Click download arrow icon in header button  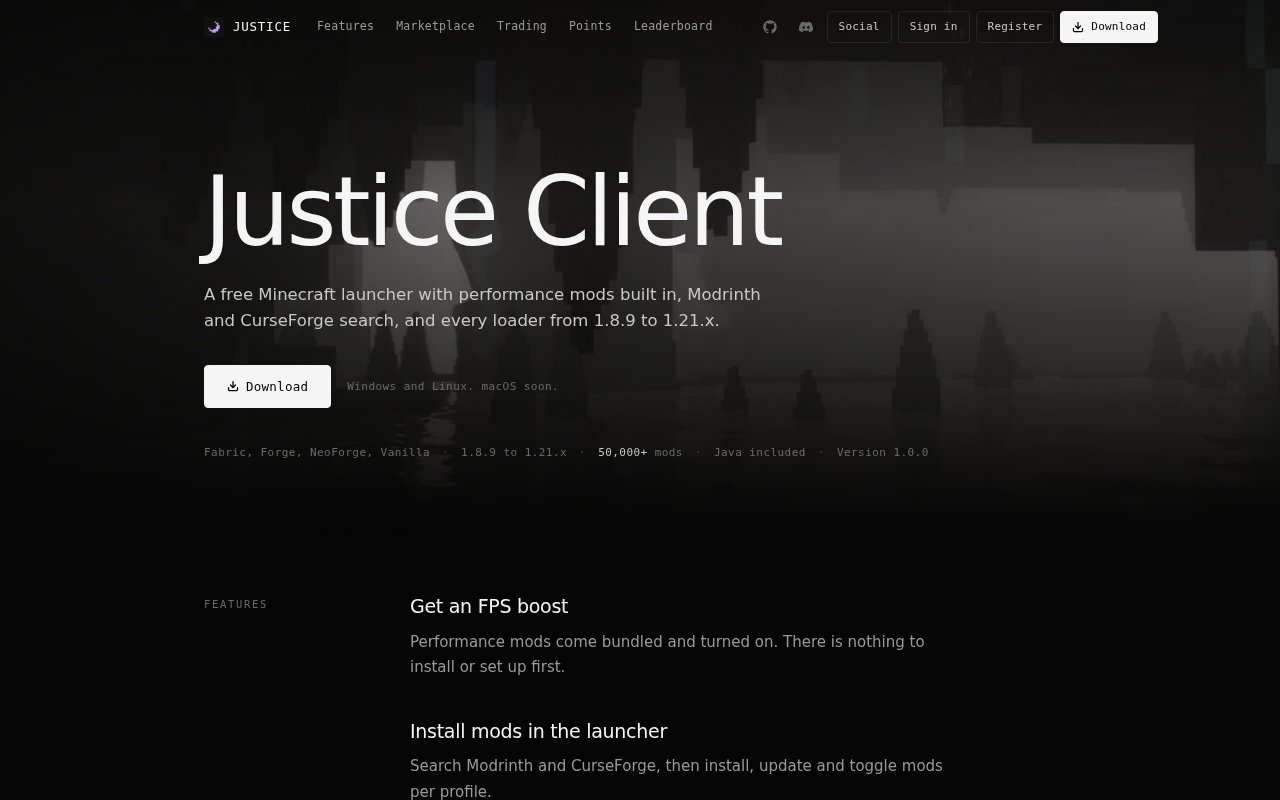point(1078,27)
